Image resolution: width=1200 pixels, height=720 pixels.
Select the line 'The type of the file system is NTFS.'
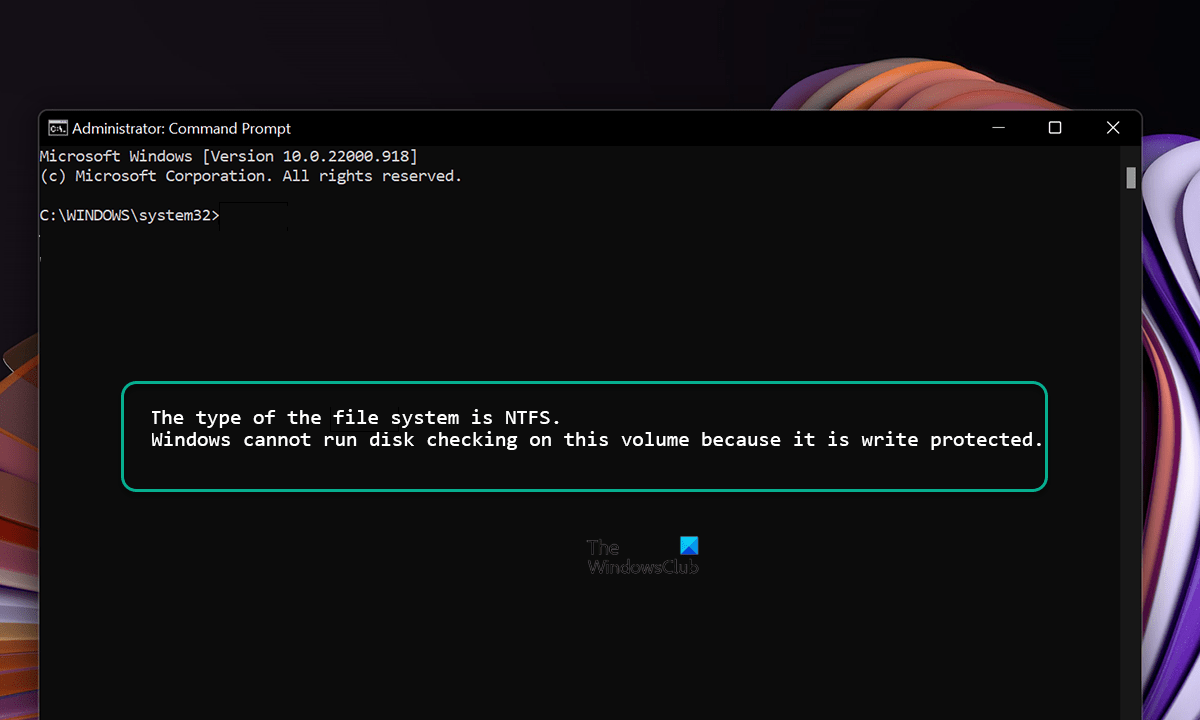(x=353, y=417)
